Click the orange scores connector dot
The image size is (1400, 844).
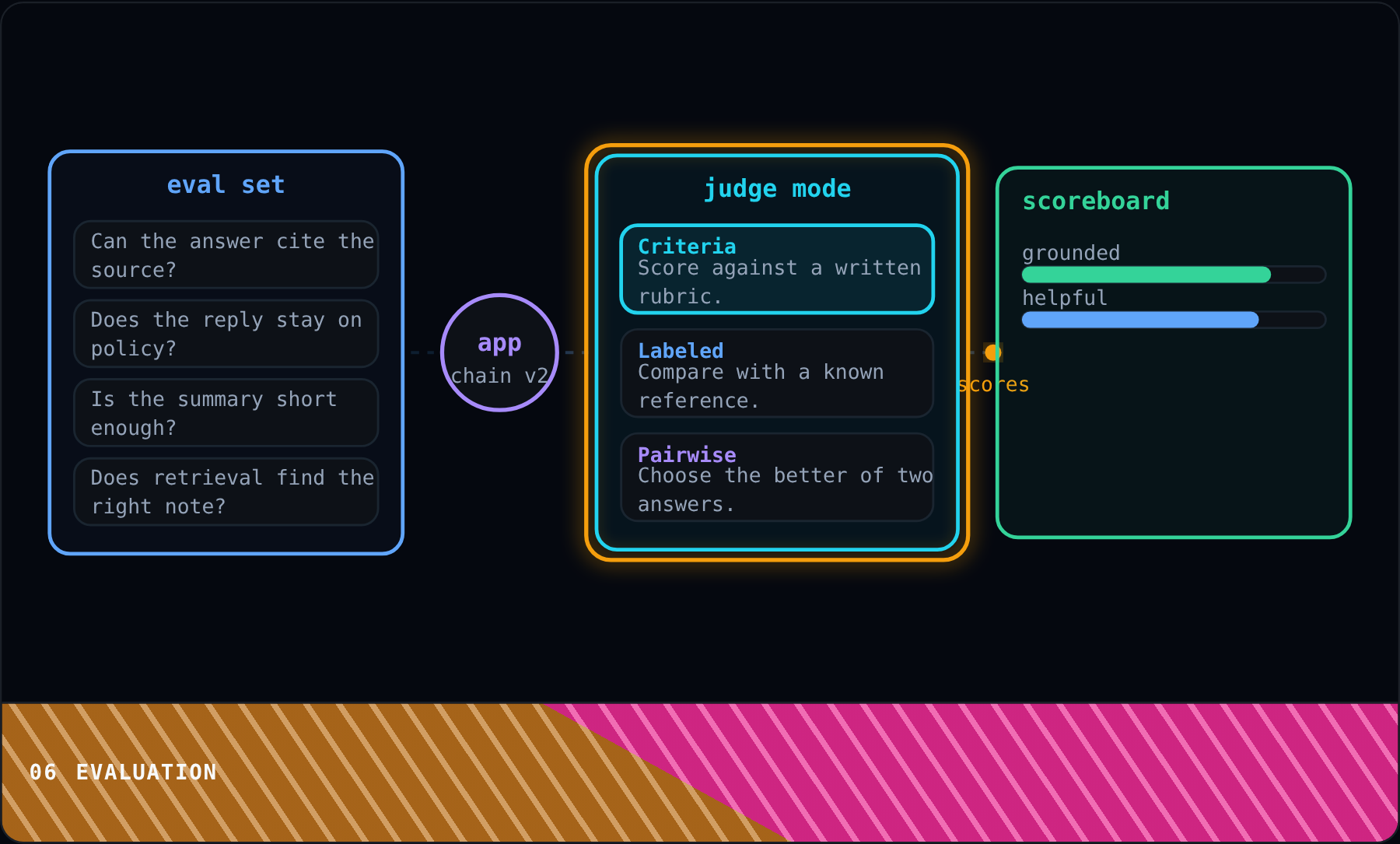click(x=992, y=352)
